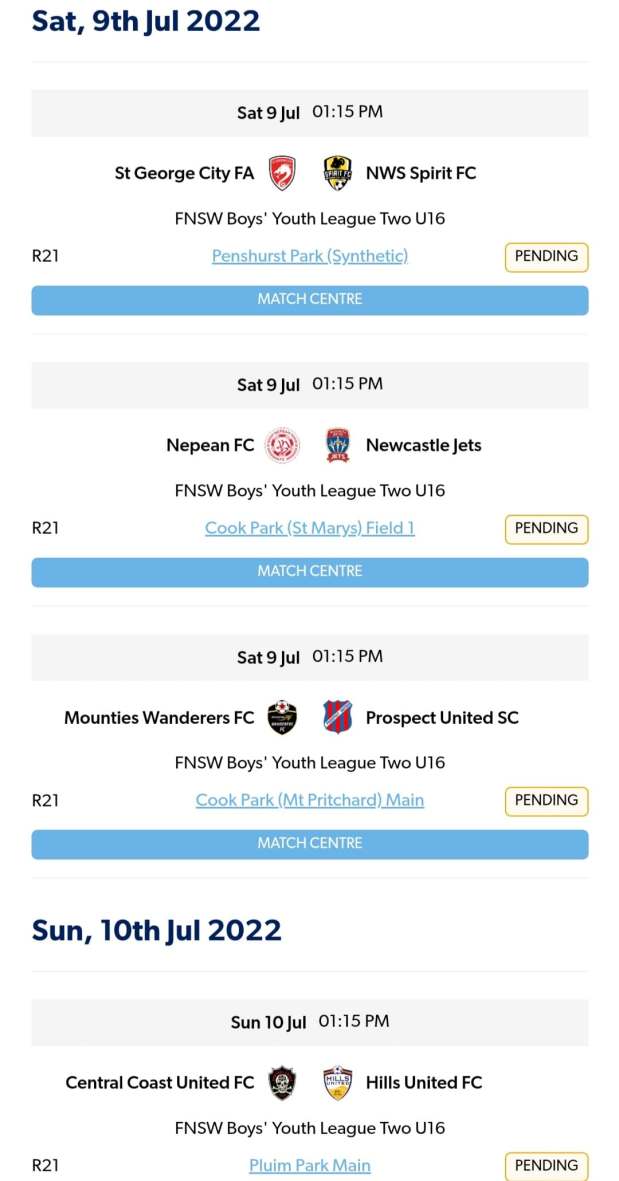Click PENDING status on the St George match
The image size is (619, 1181).
545,256
